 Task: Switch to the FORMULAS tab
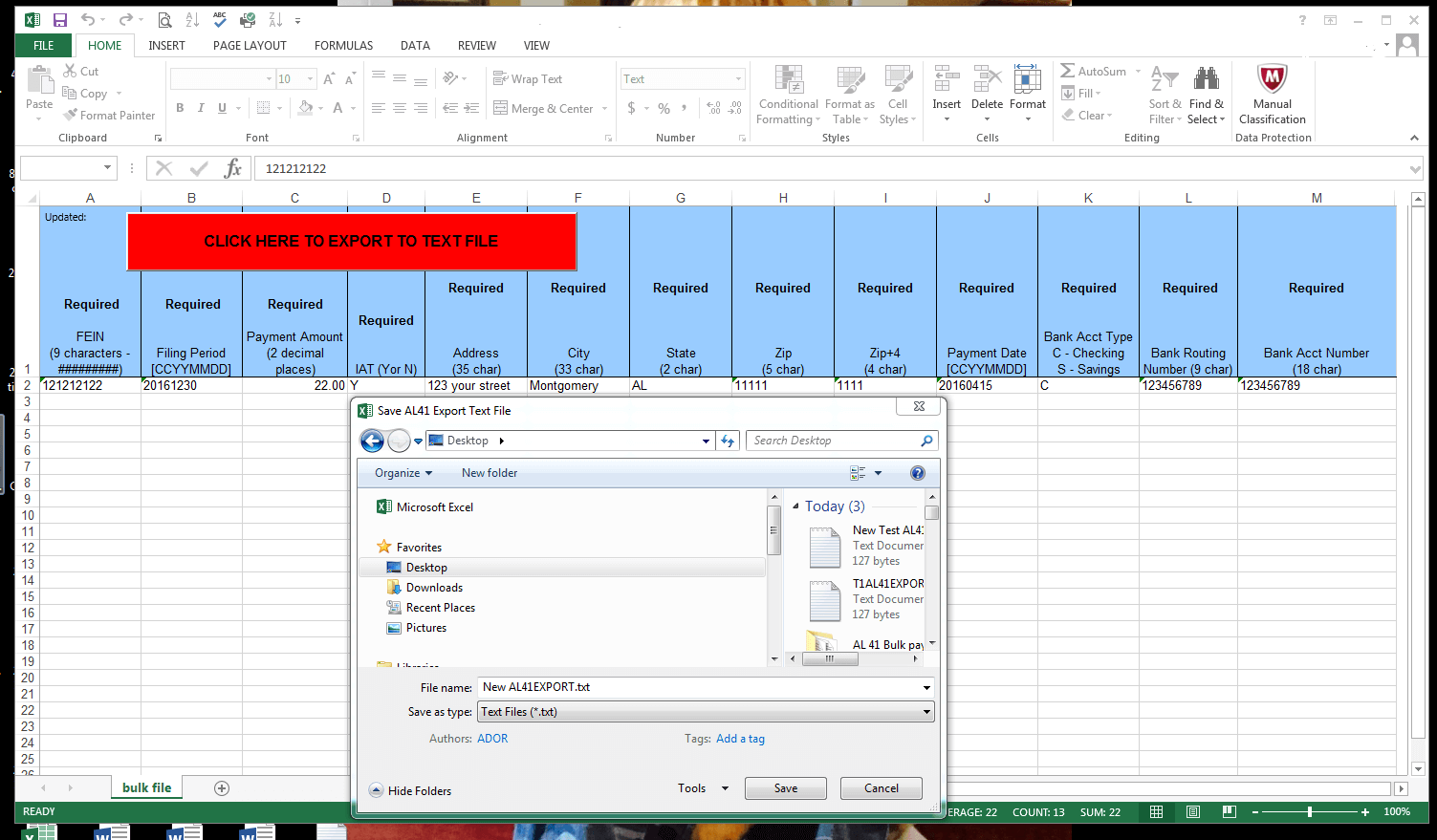click(343, 45)
